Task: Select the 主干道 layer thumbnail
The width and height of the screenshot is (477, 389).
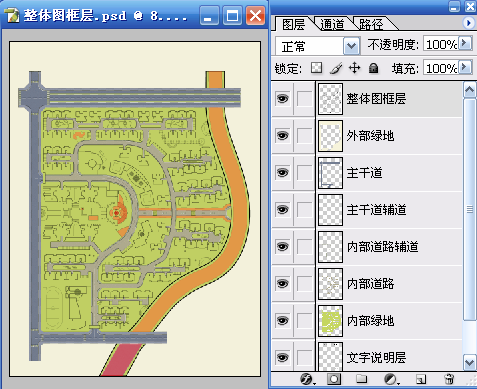Action: coord(330,173)
